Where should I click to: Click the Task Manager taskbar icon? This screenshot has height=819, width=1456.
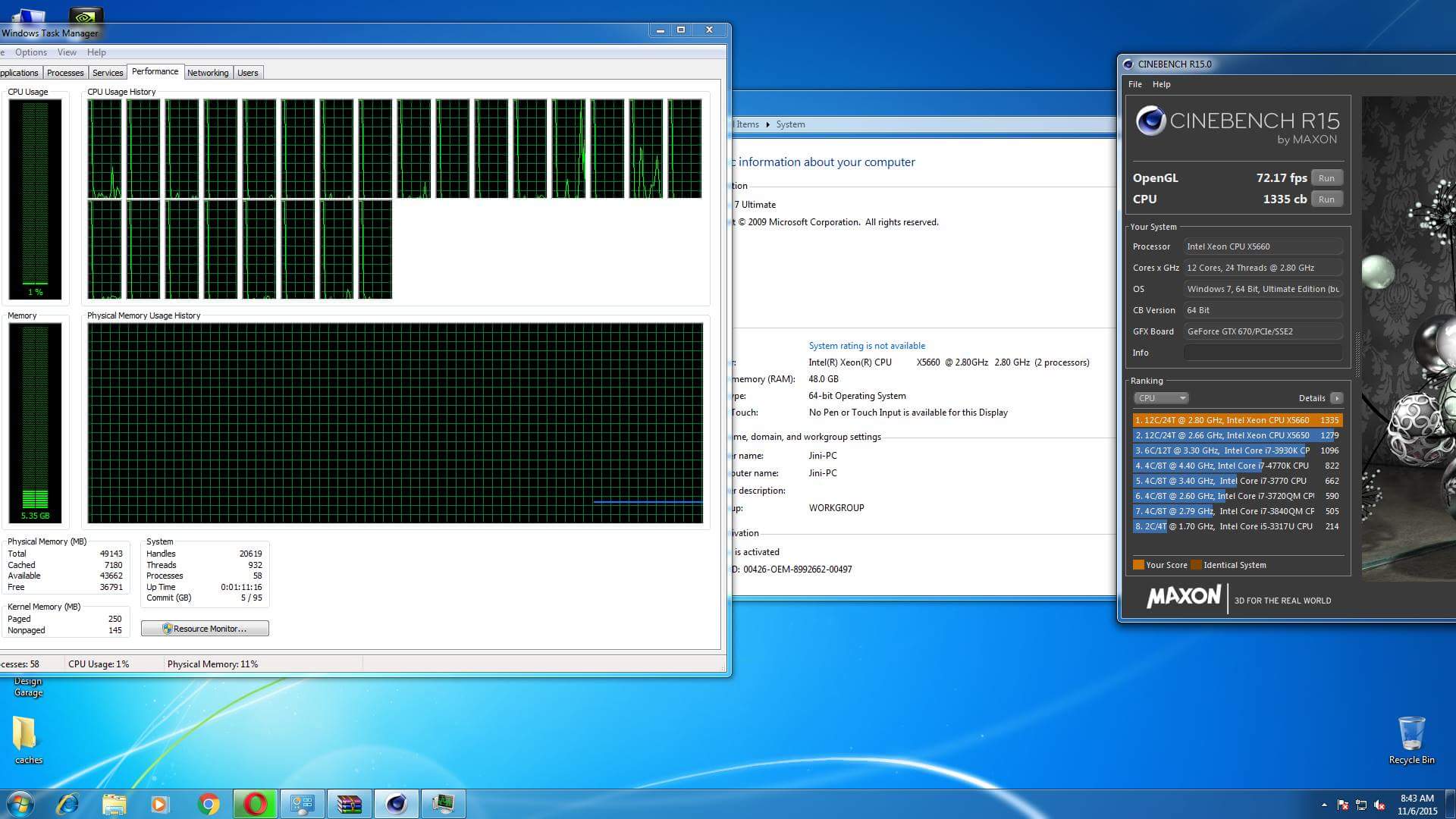tap(443, 803)
